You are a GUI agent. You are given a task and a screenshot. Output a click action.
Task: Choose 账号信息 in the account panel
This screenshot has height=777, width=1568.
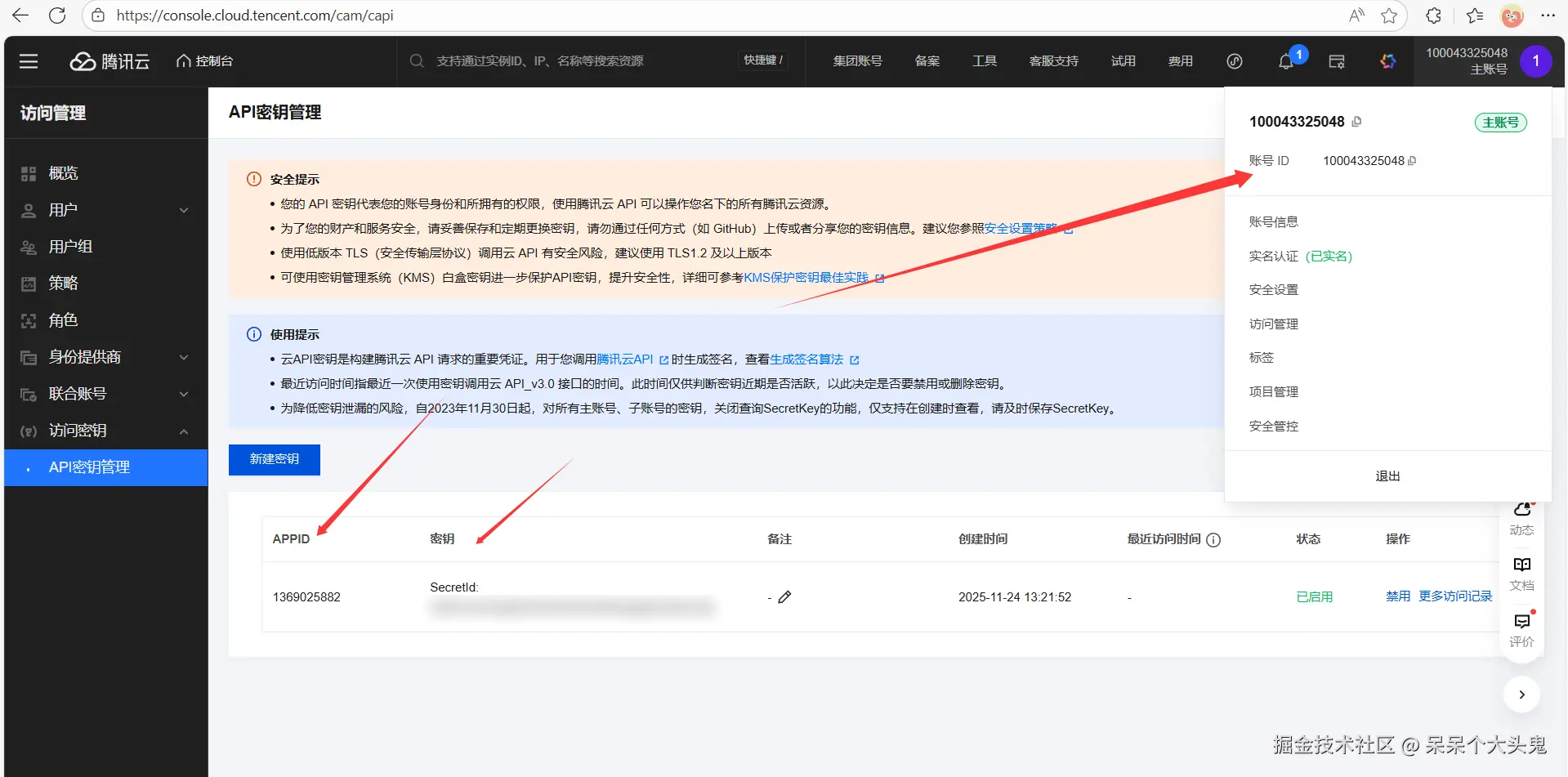(1274, 222)
